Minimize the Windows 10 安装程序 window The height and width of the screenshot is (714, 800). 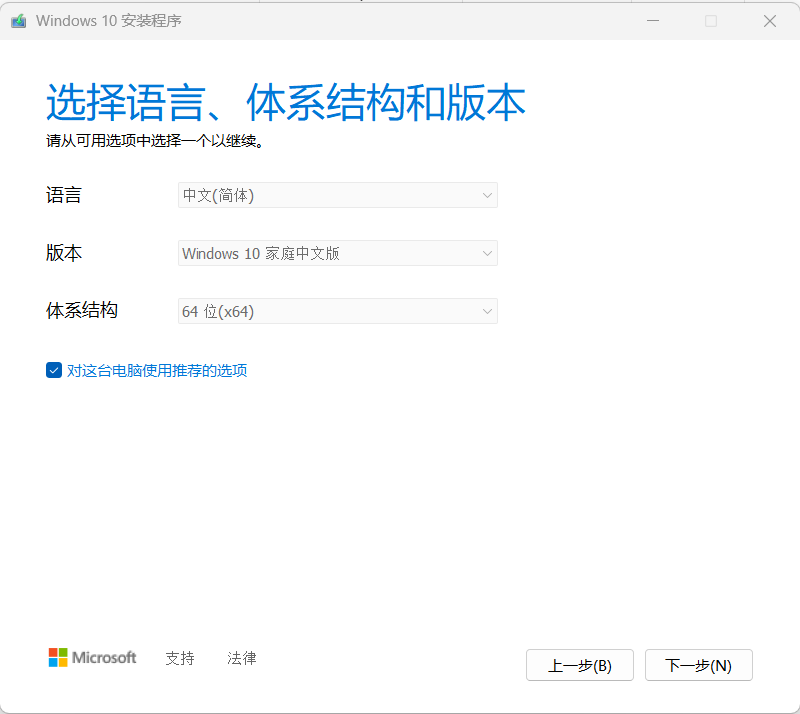[x=653, y=21]
